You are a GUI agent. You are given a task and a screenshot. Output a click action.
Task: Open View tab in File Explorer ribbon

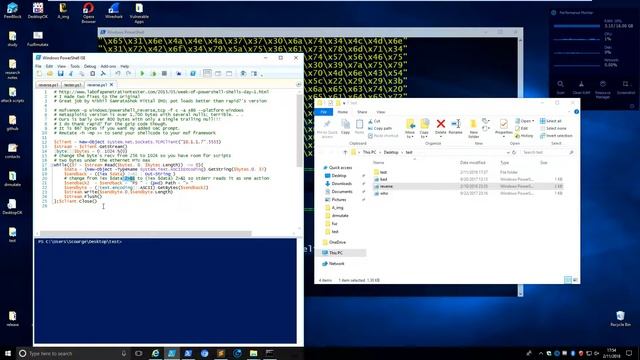pos(380,111)
